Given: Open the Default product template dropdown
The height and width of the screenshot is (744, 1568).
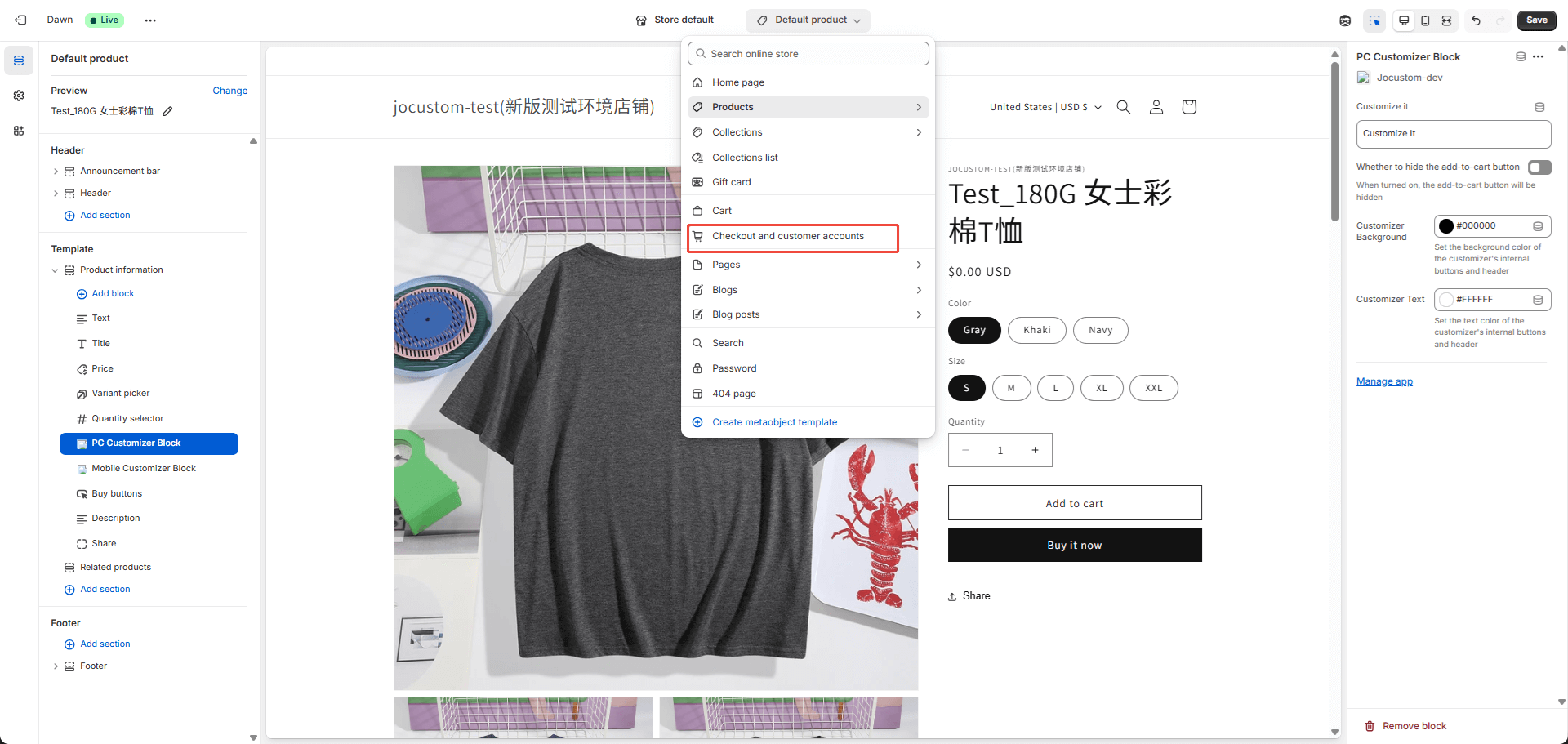Looking at the screenshot, I should [808, 20].
